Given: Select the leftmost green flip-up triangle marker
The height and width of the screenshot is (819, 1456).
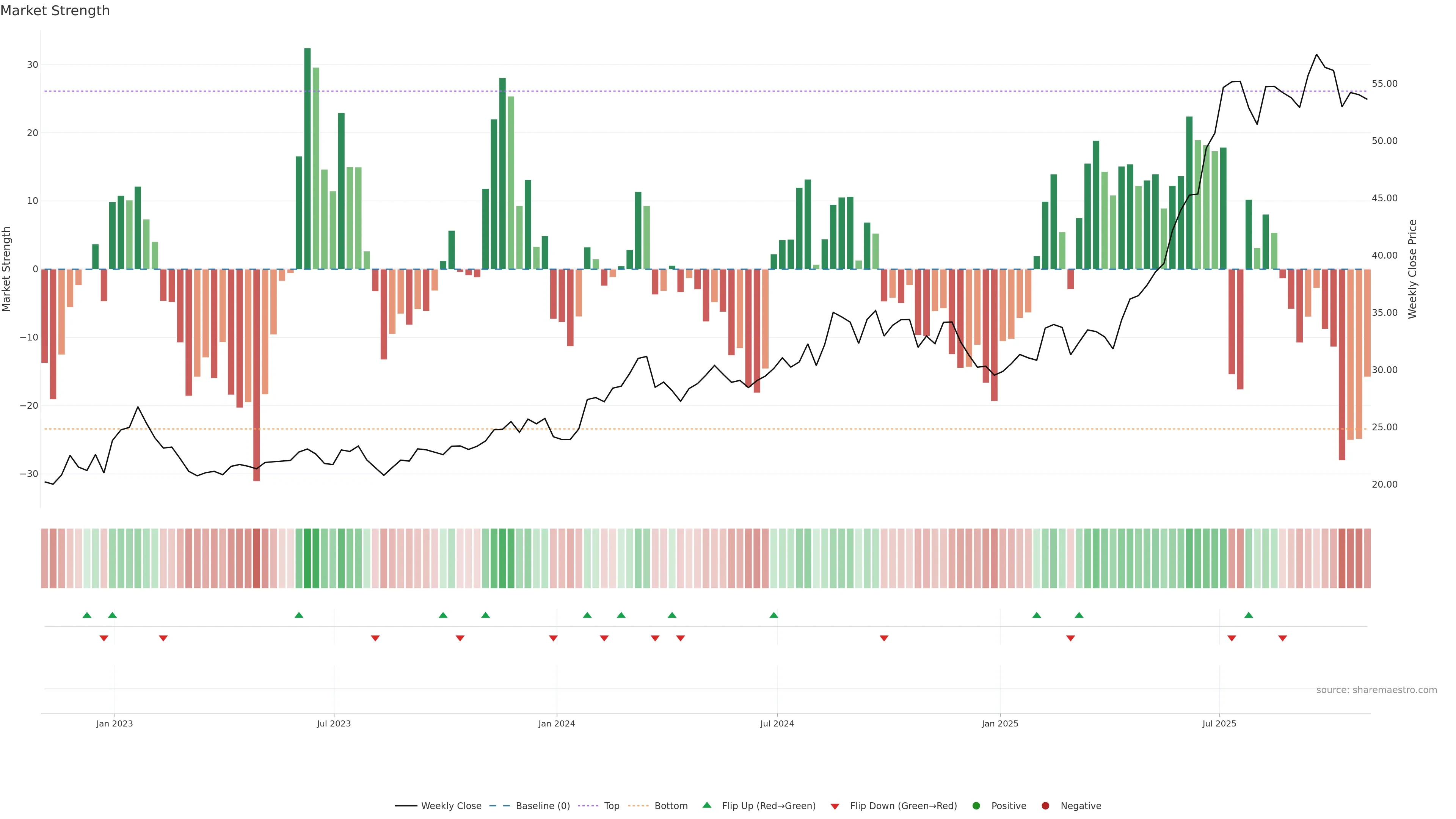Looking at the screenshot, I should pyautogui.click(x=86, y=615).
